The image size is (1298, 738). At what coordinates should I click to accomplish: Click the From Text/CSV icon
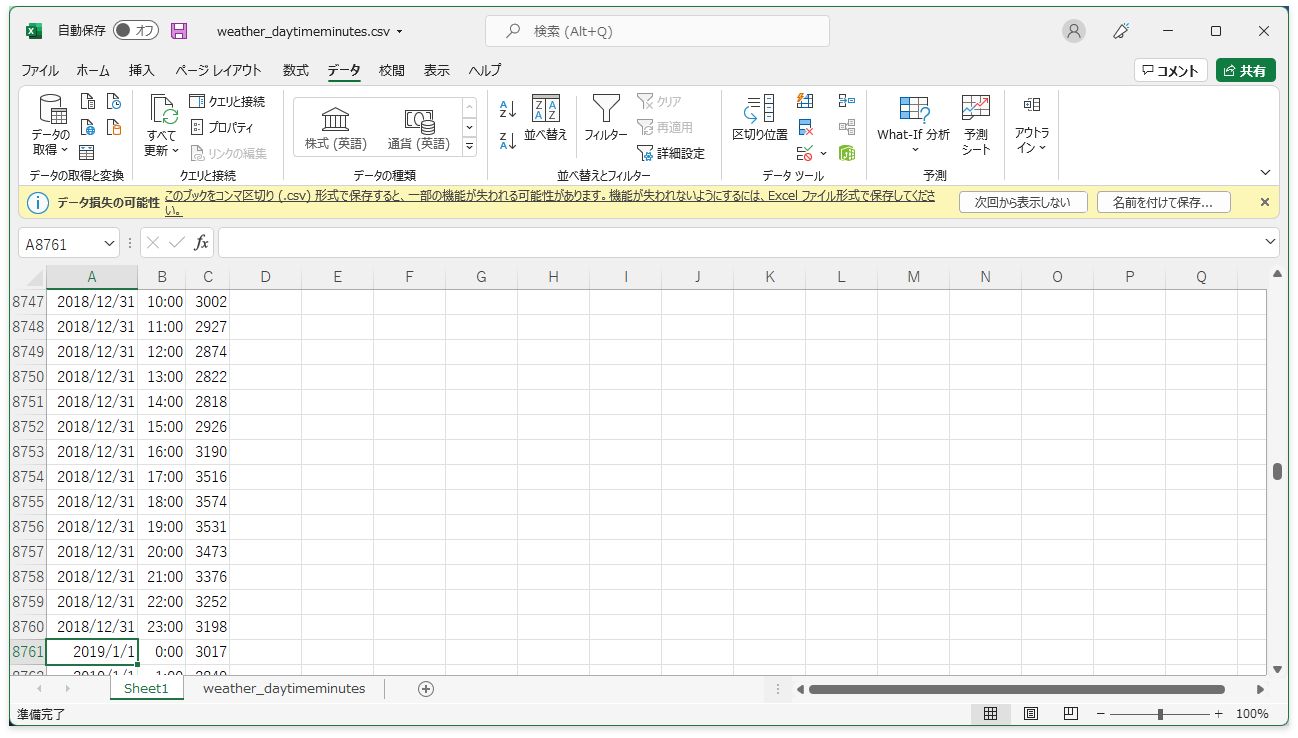[x=88, y=101]
